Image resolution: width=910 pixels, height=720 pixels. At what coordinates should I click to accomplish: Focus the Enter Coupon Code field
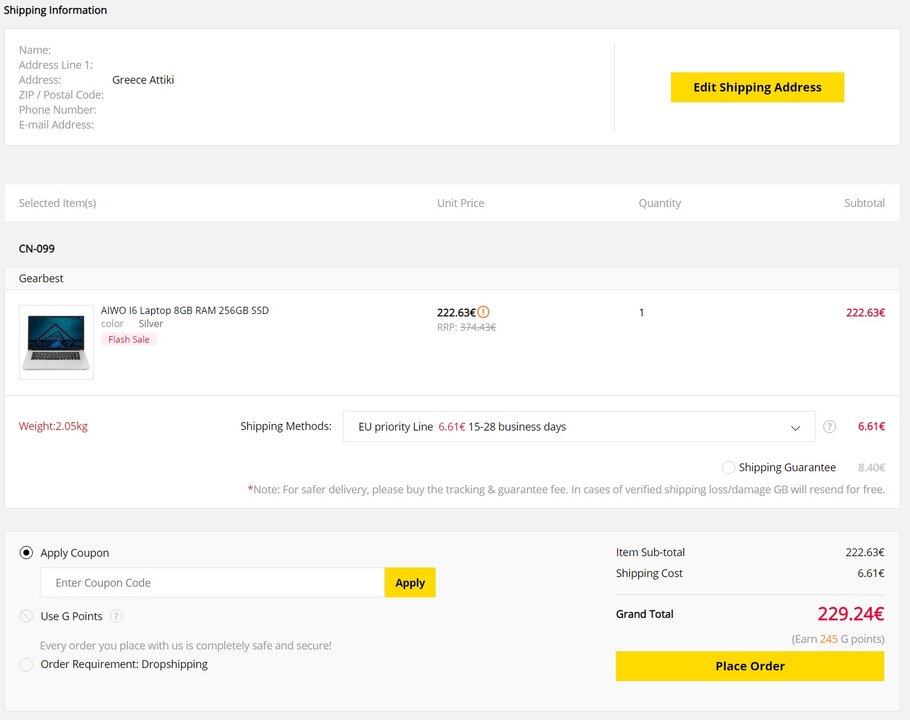tap(212, 583)
